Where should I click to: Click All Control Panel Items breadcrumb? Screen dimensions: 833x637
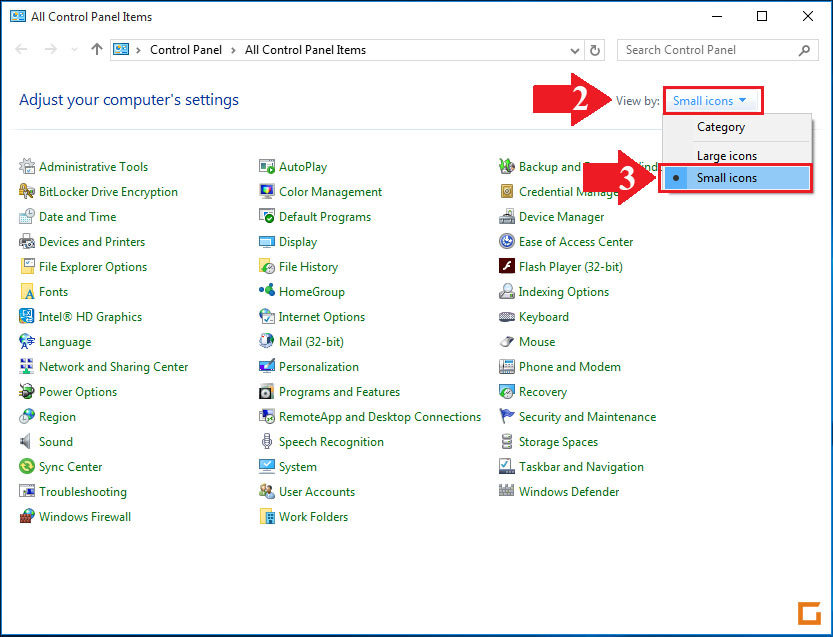305,50
